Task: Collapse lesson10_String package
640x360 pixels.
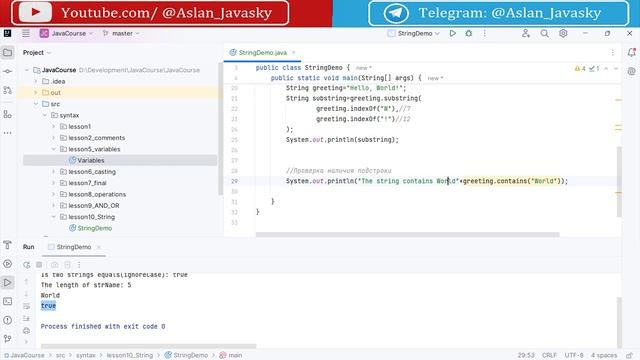Action: [x=54, y=217]
